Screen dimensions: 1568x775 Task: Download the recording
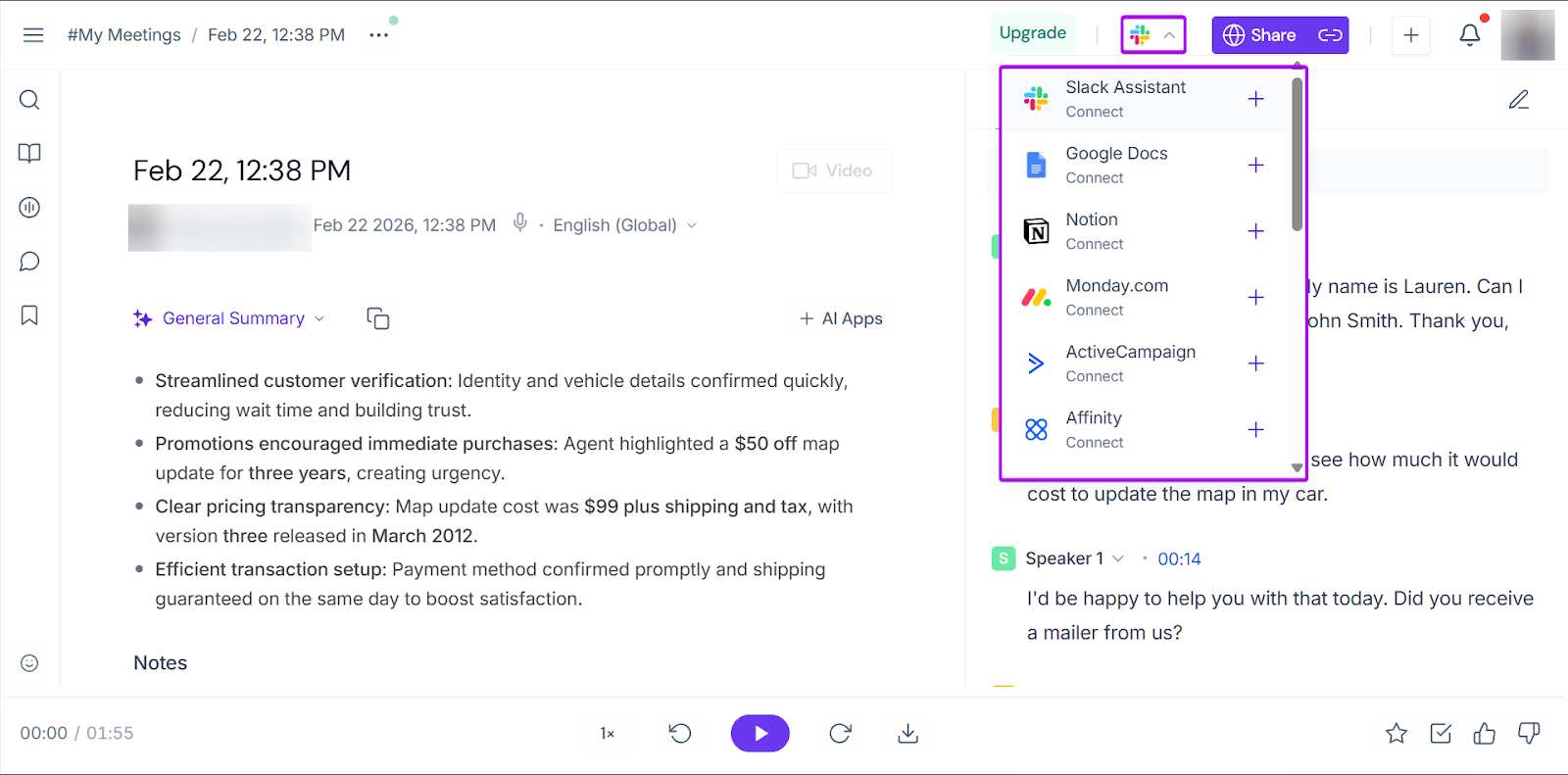coord(908,733)
